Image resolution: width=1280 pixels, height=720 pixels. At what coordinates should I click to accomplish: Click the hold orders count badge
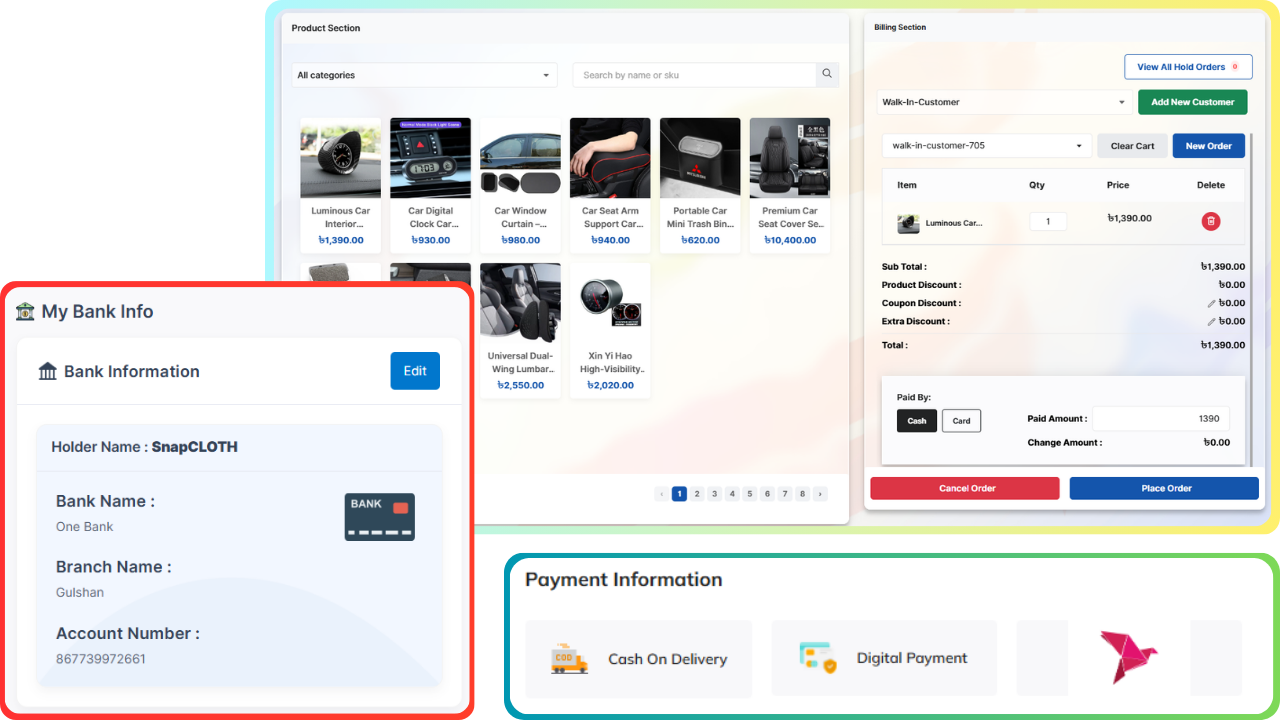pyautogui.click(x=1235, y=67)
